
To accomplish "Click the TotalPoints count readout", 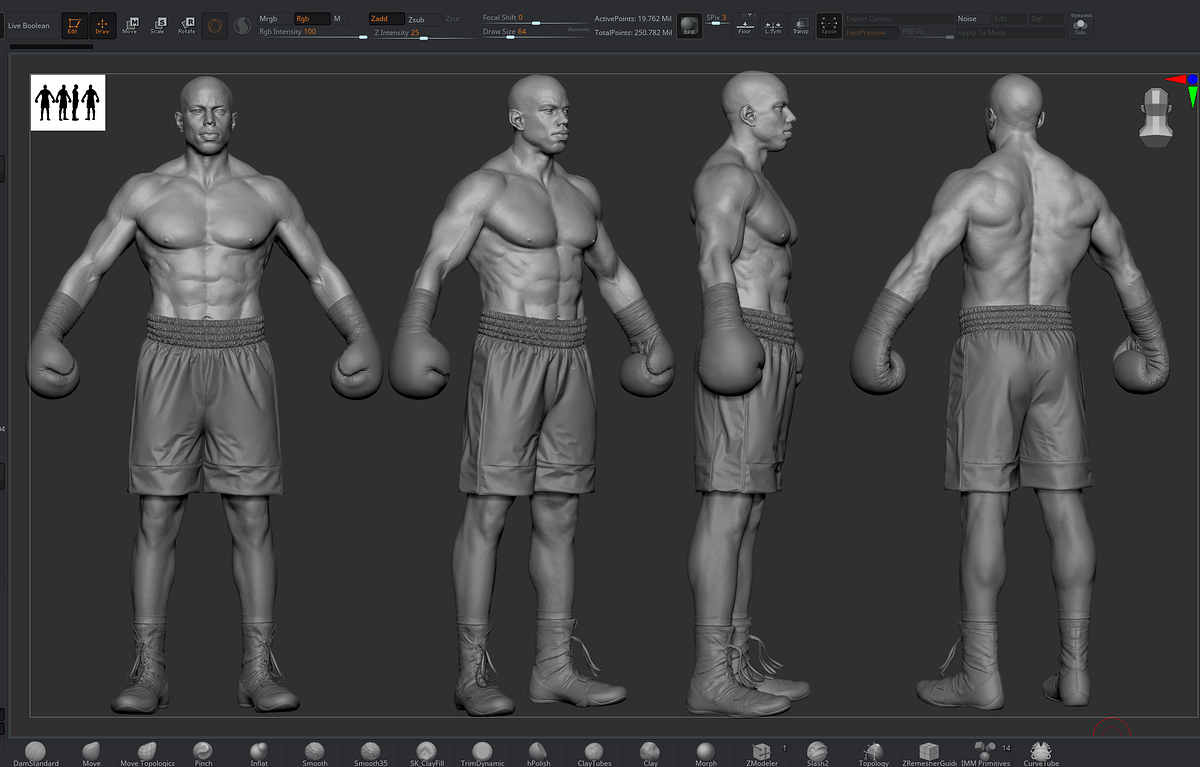I will point(632,33).
